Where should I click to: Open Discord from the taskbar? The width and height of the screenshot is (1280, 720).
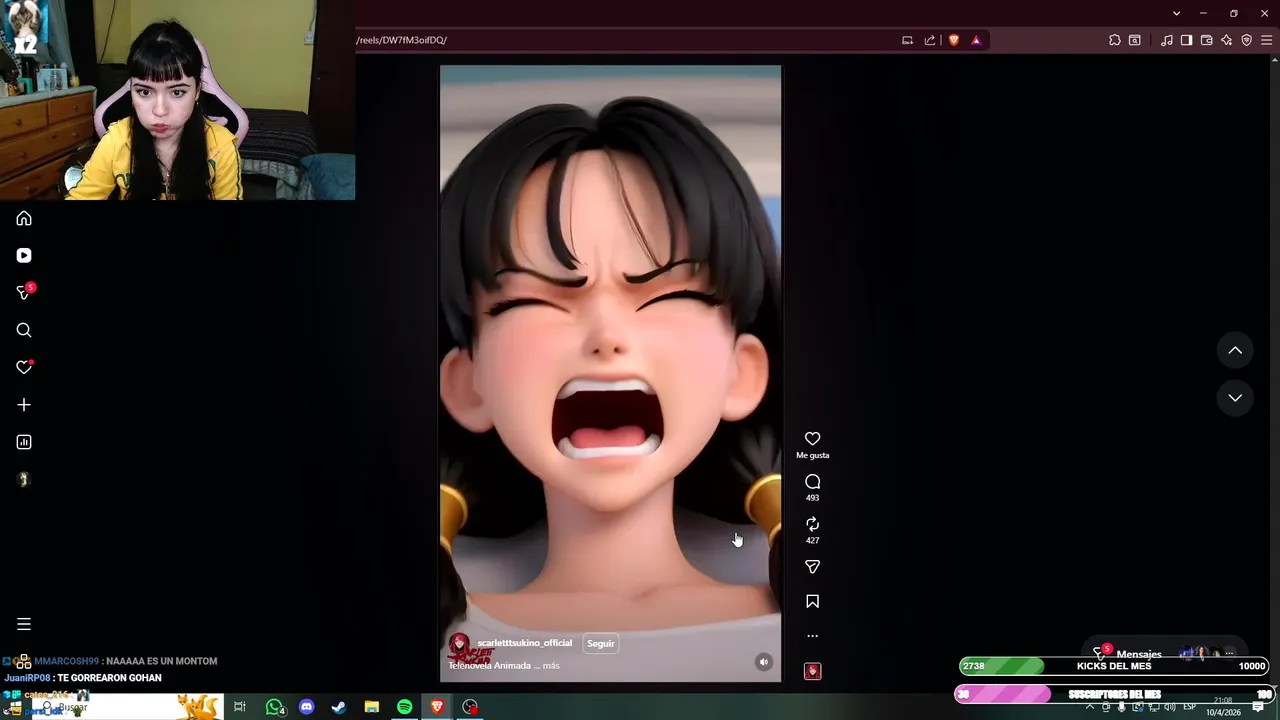pos(307,707)
